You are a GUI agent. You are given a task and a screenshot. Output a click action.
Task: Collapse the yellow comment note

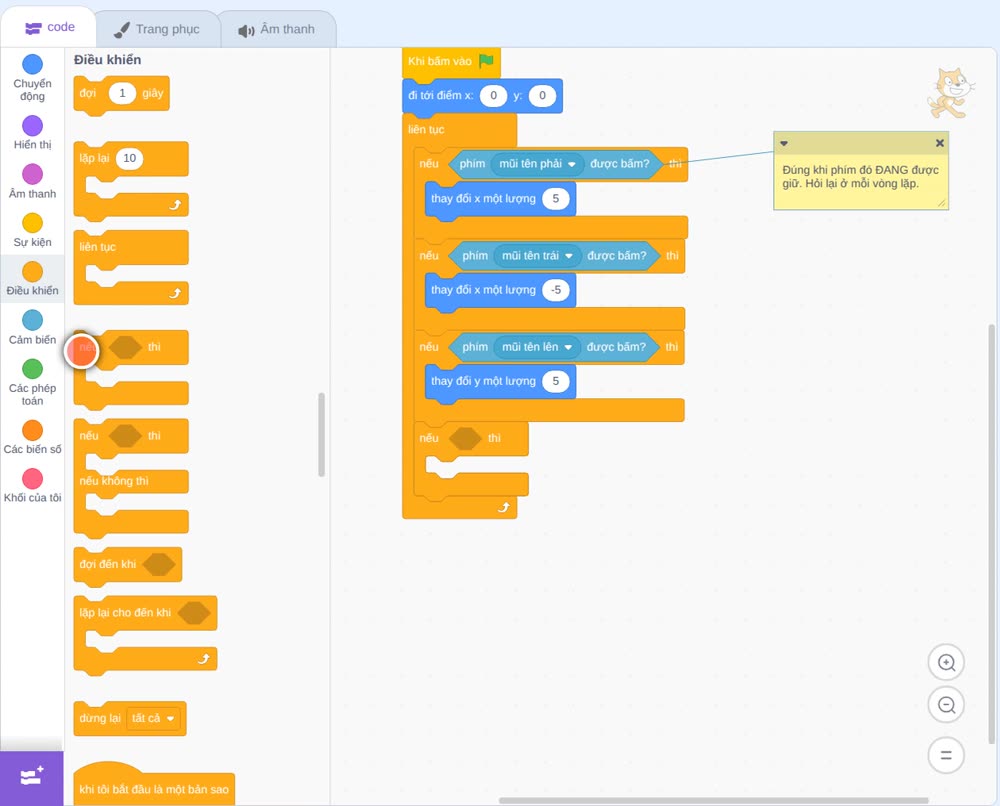(x=784, y=143)
